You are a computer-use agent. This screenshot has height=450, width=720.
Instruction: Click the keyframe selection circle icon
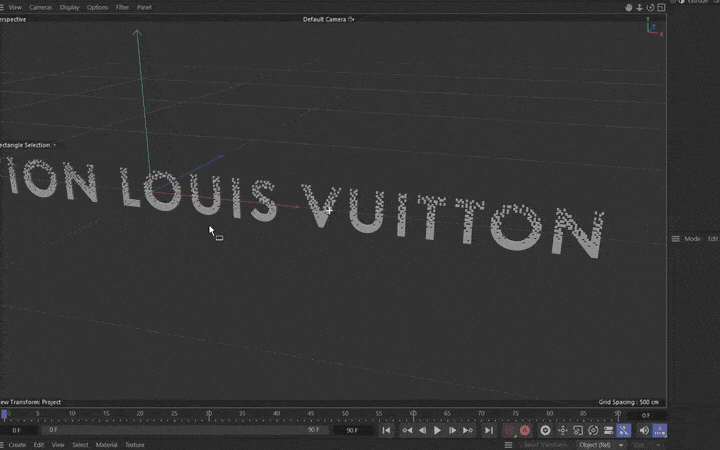pos(545,430)
